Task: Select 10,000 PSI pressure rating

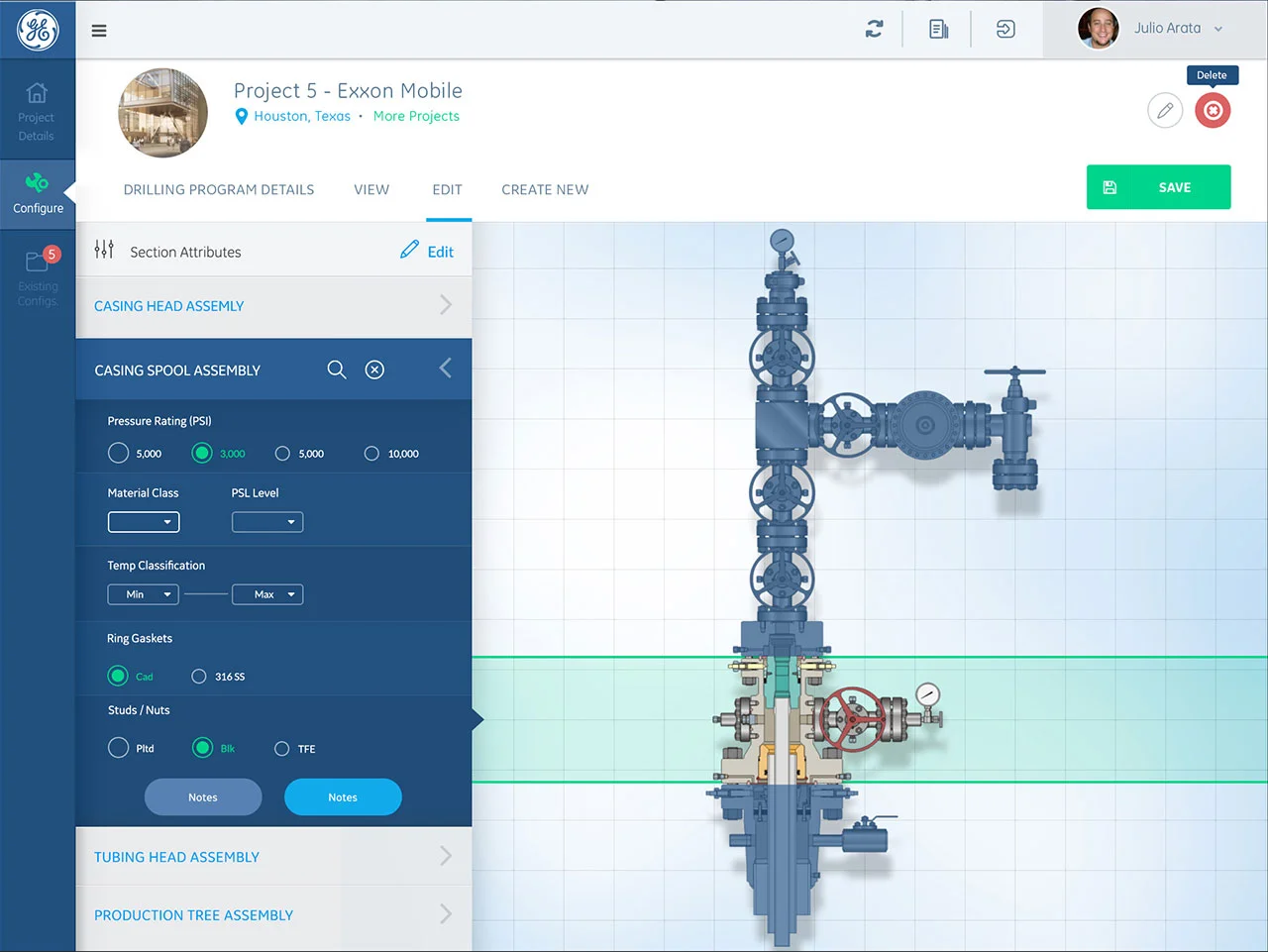Action: click(x=371, y=454)
